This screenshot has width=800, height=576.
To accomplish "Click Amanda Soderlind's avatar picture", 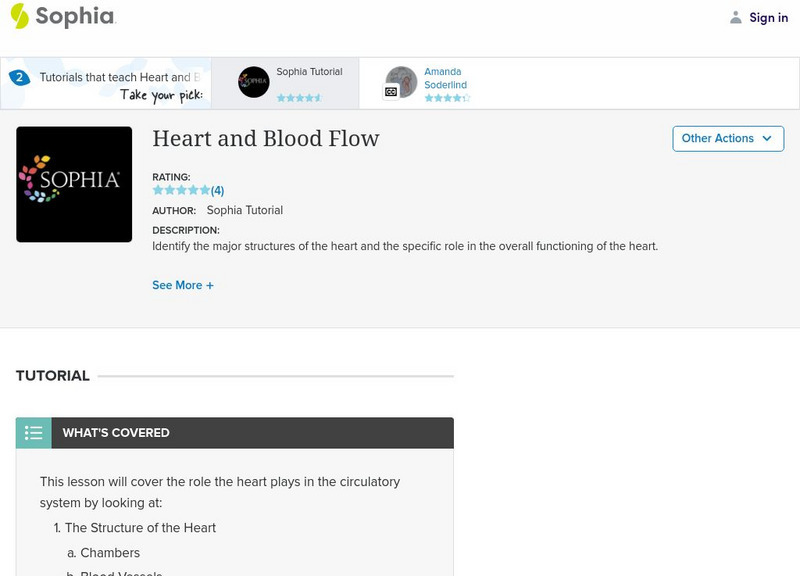I will pos(402,80).
